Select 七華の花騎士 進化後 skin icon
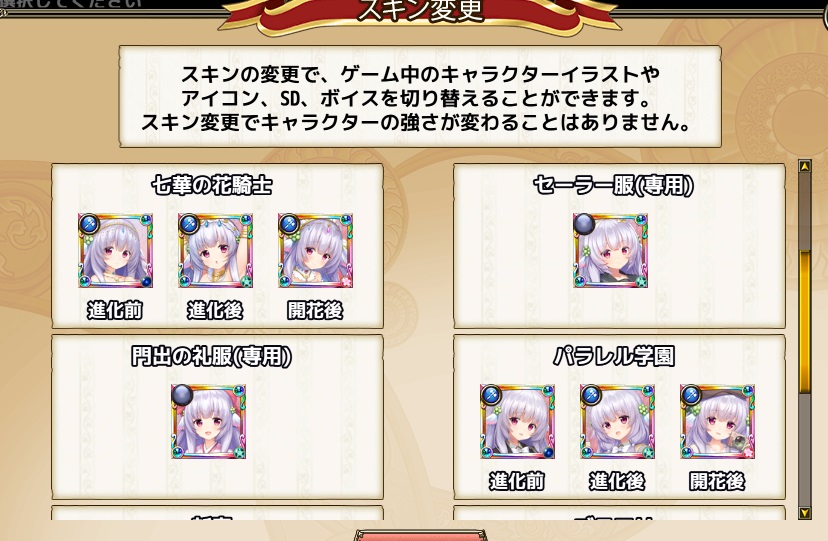This screenshot has width=828, height=541. click(215, 250)
